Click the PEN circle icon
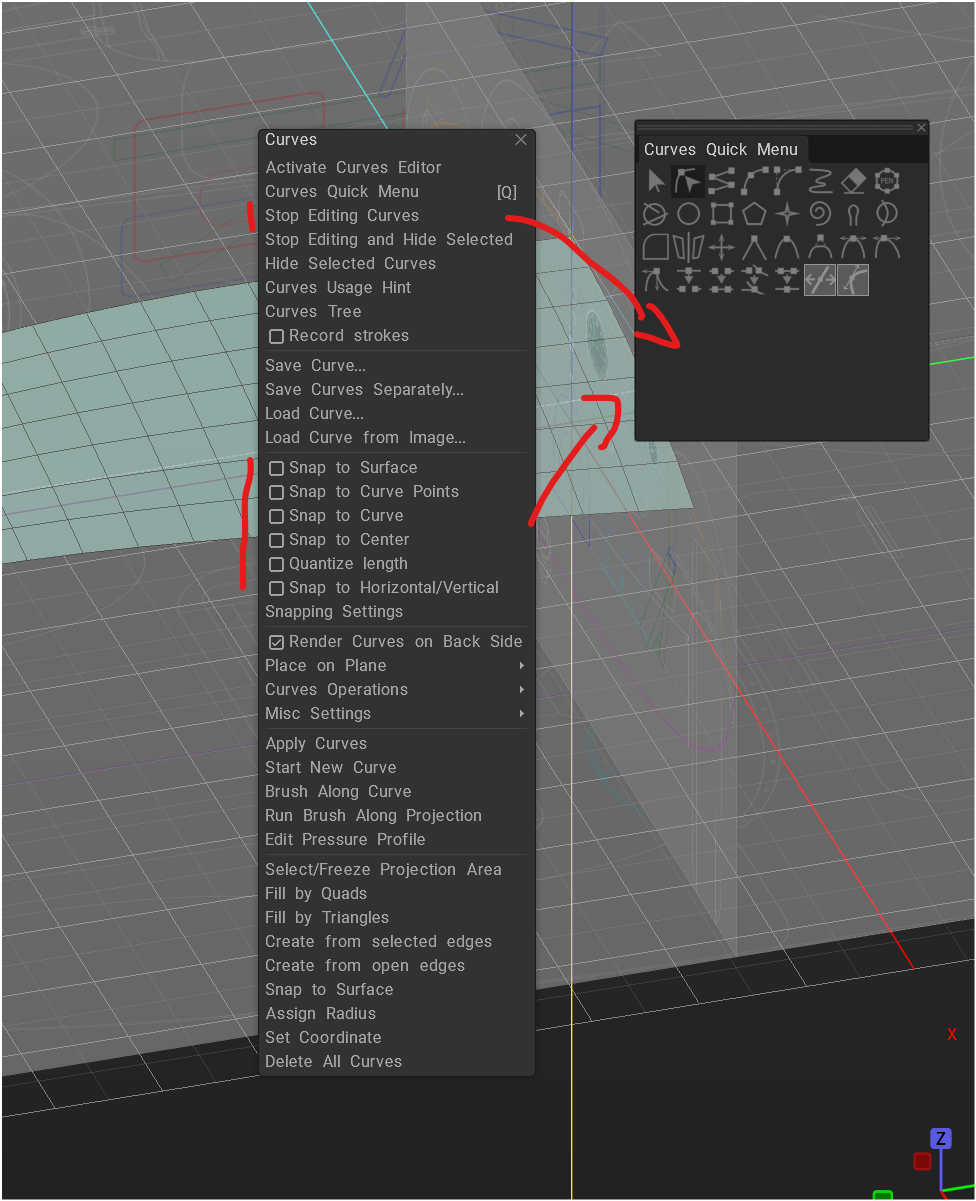Viewport: 976px width, 1201px height. coord(886,181)
